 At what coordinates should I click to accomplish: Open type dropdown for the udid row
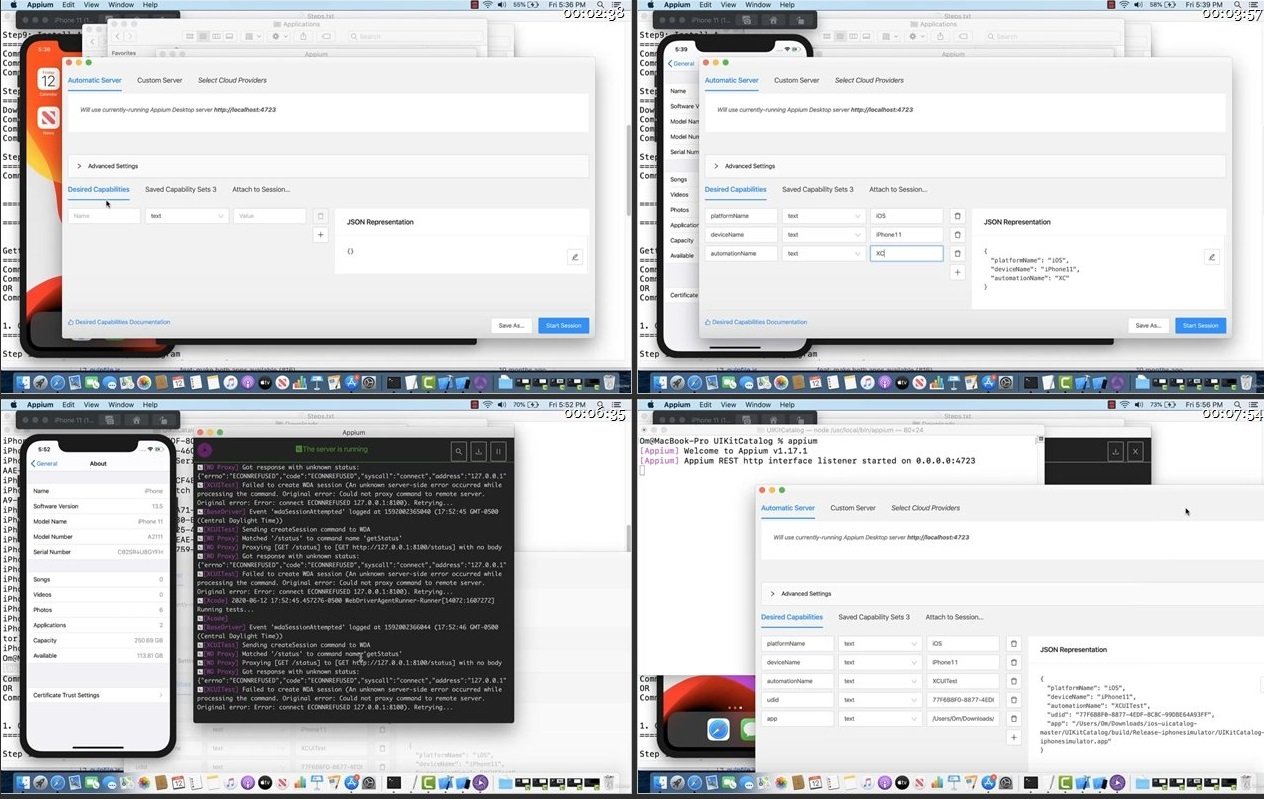(880, 700)
